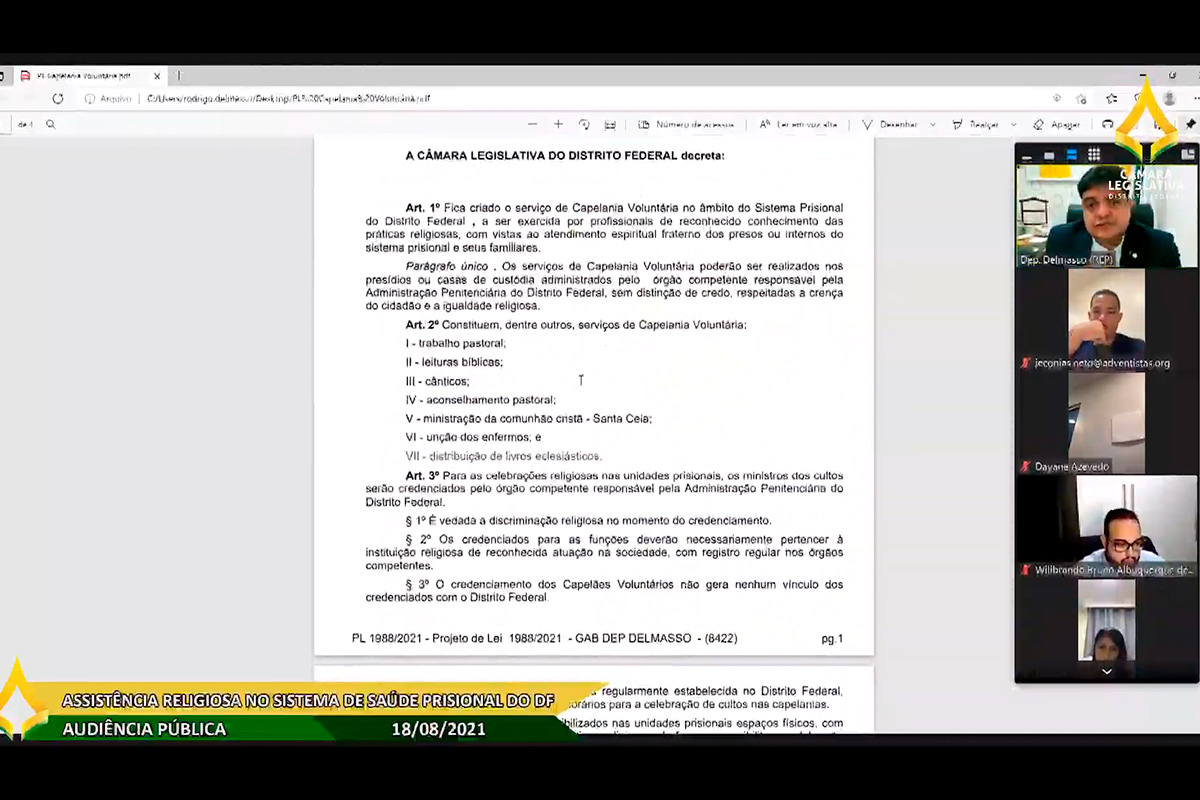This screenshot has height=800, width=1200.
Task: Open the PDF search magnifier
Action: click(50, 125)
